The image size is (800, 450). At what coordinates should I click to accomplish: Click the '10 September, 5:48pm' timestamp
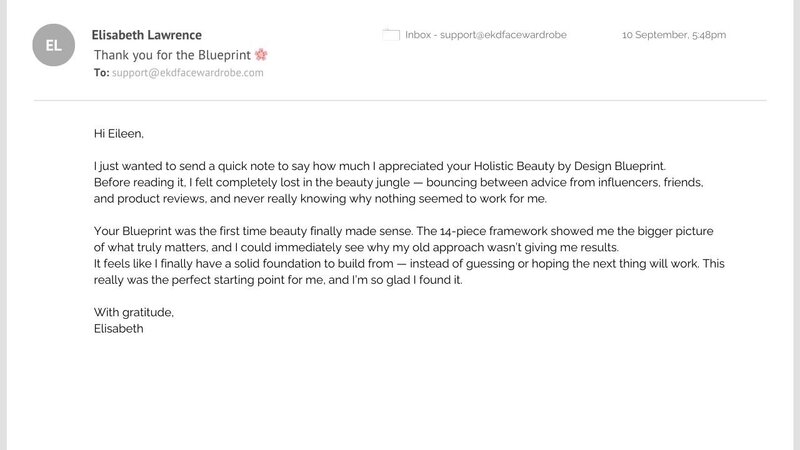coord(674,35)
